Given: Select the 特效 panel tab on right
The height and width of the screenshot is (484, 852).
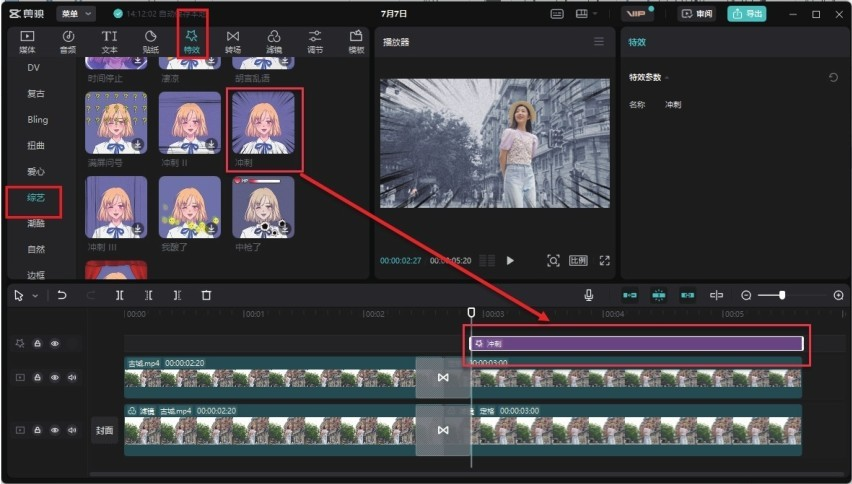Looking at the screenshot, I should pyautogui.click(x=637, y=42).
